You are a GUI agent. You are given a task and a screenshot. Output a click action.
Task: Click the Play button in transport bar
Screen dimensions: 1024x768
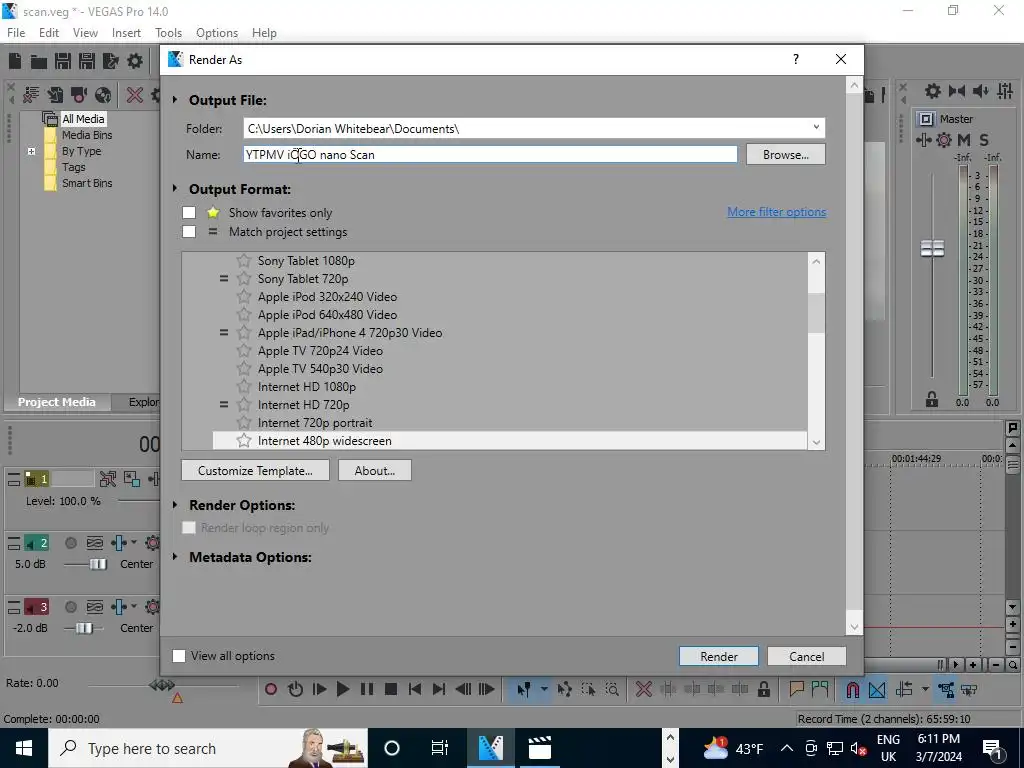coord(343,689)
